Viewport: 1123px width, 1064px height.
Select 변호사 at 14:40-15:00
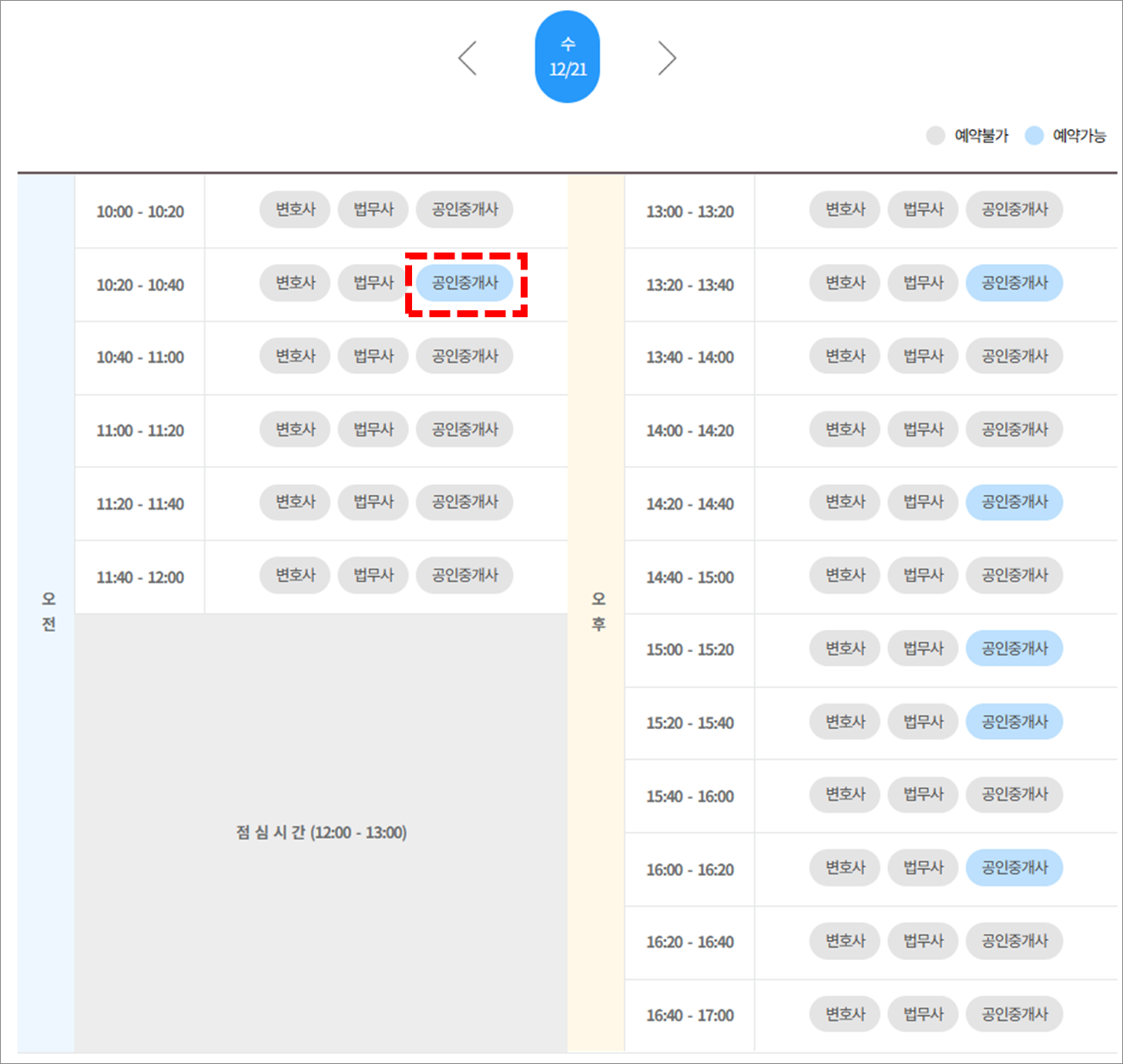(844, 575)
